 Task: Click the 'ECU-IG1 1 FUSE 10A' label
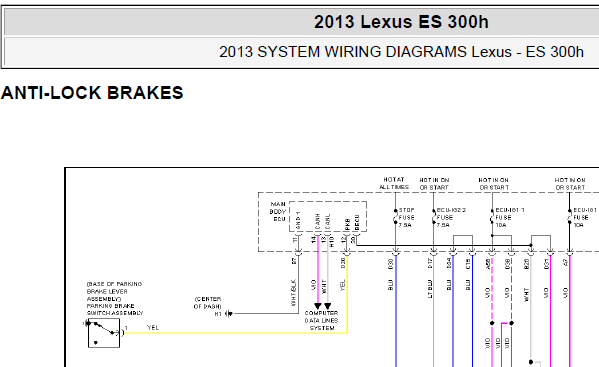[x=510, y=218]
